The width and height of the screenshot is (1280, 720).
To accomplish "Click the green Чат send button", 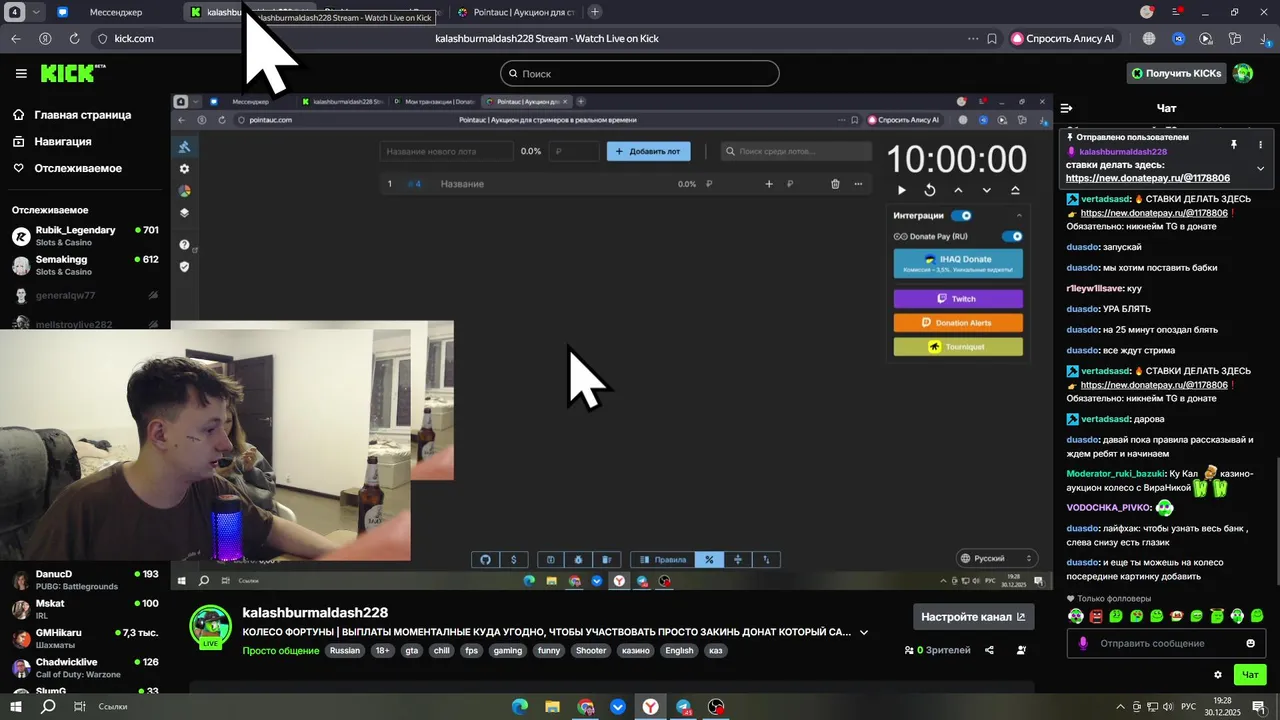I will click(1250, 675).
